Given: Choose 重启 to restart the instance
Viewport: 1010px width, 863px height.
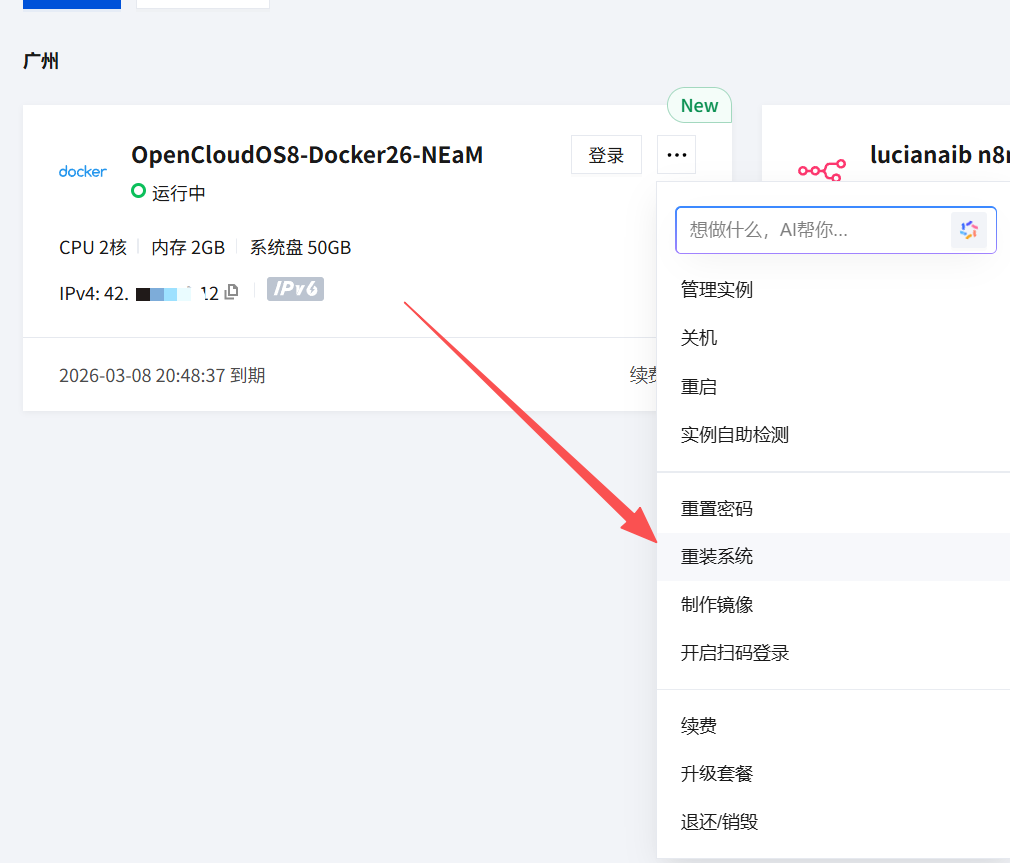Looking at the screenshot, I should 699,386.
